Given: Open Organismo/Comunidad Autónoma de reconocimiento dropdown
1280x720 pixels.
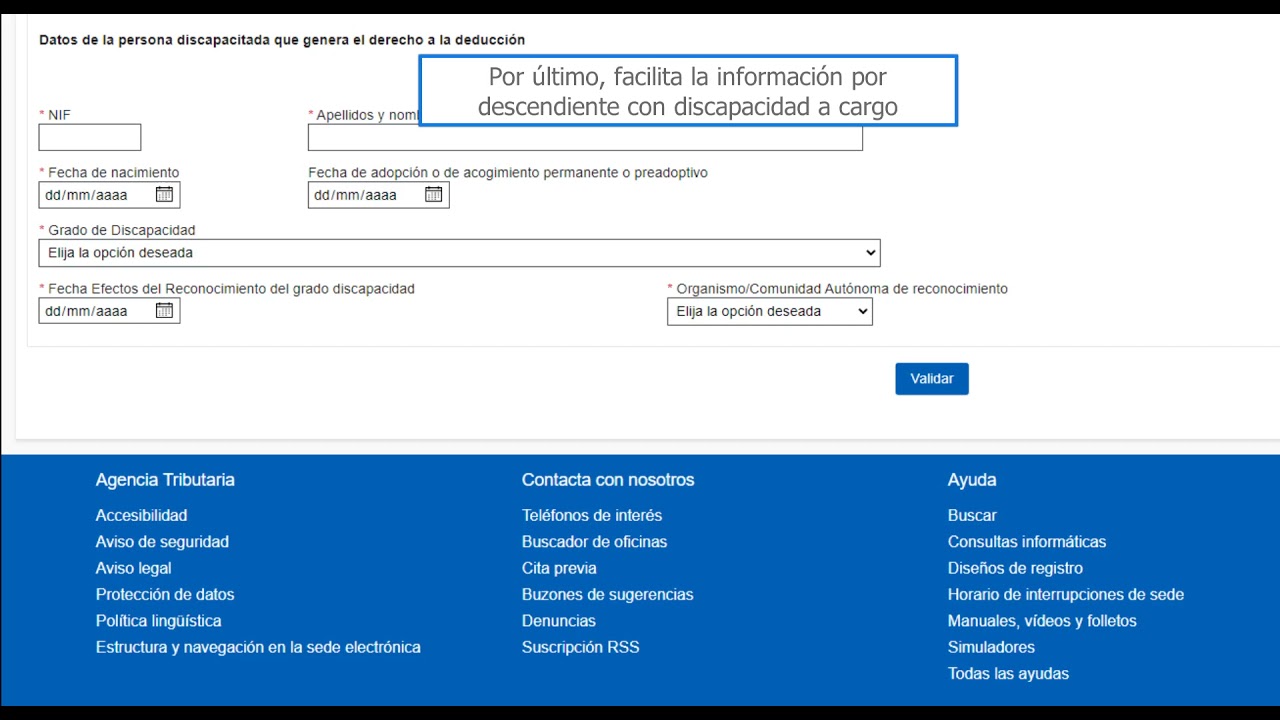Looking at the screenshot, I should pos(769,312).
